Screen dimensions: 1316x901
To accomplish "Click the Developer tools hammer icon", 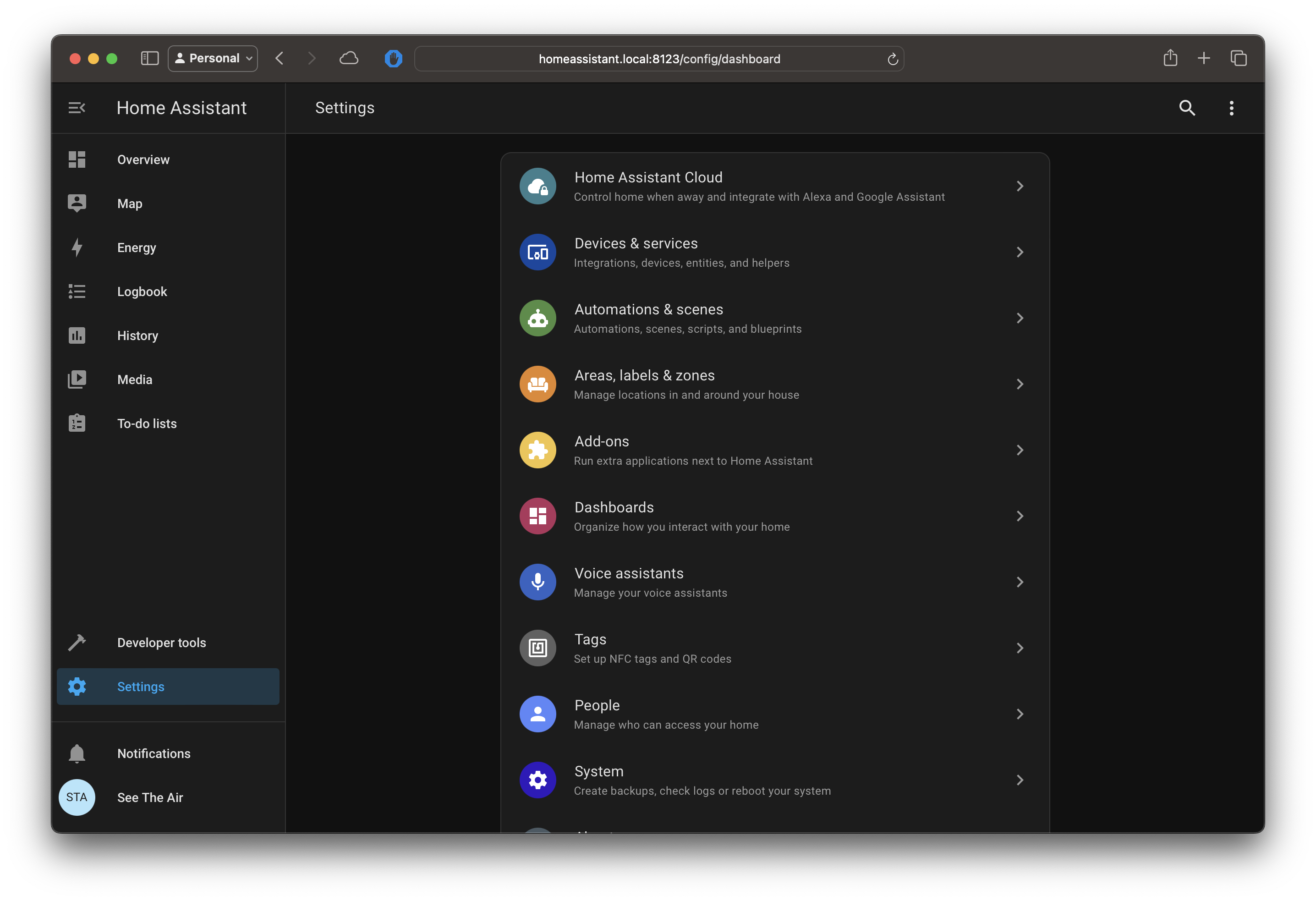I will click(x=77, y=643).
